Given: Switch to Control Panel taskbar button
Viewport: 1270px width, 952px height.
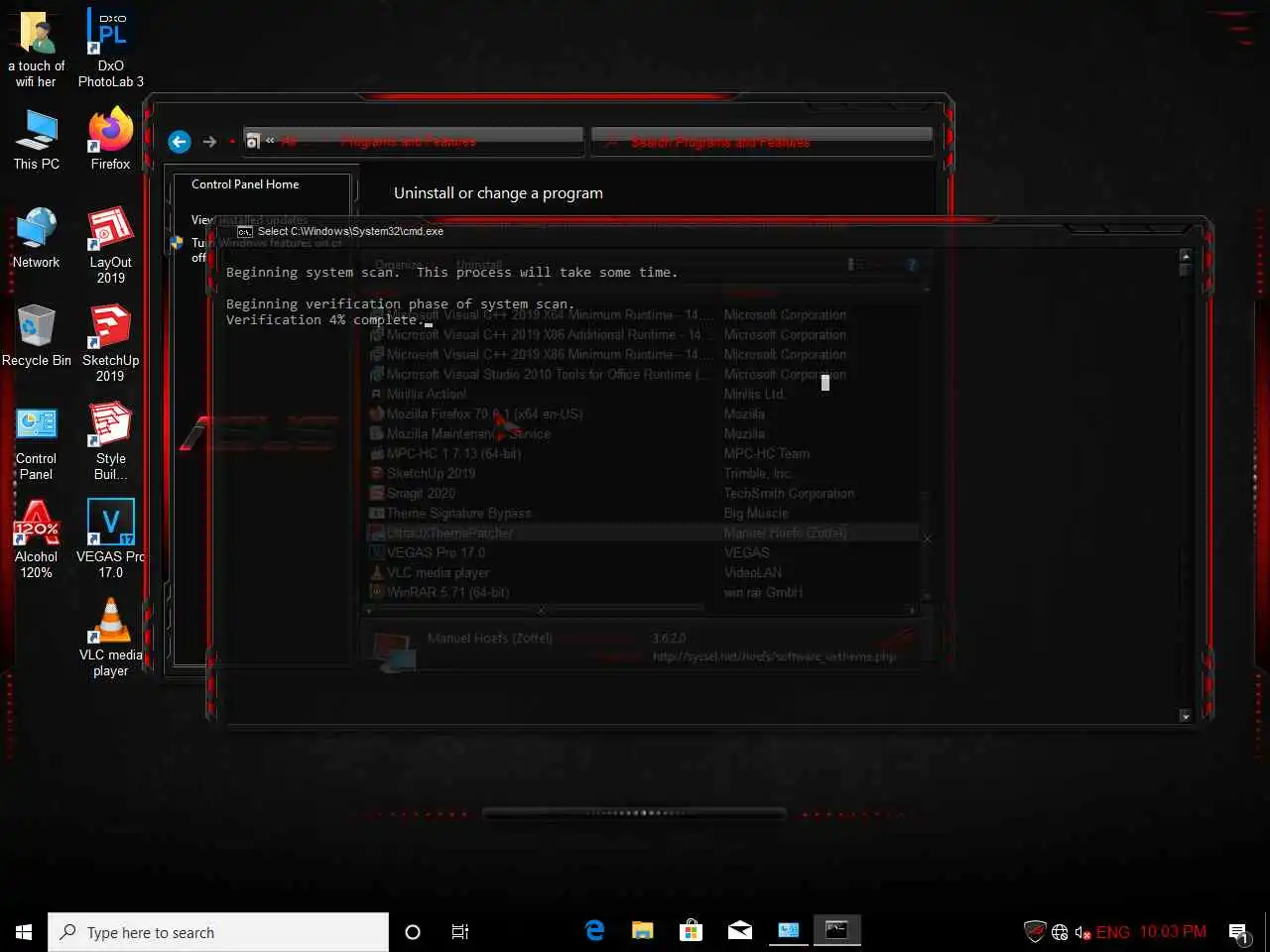Looking at the screenshot, I should 789,930.
